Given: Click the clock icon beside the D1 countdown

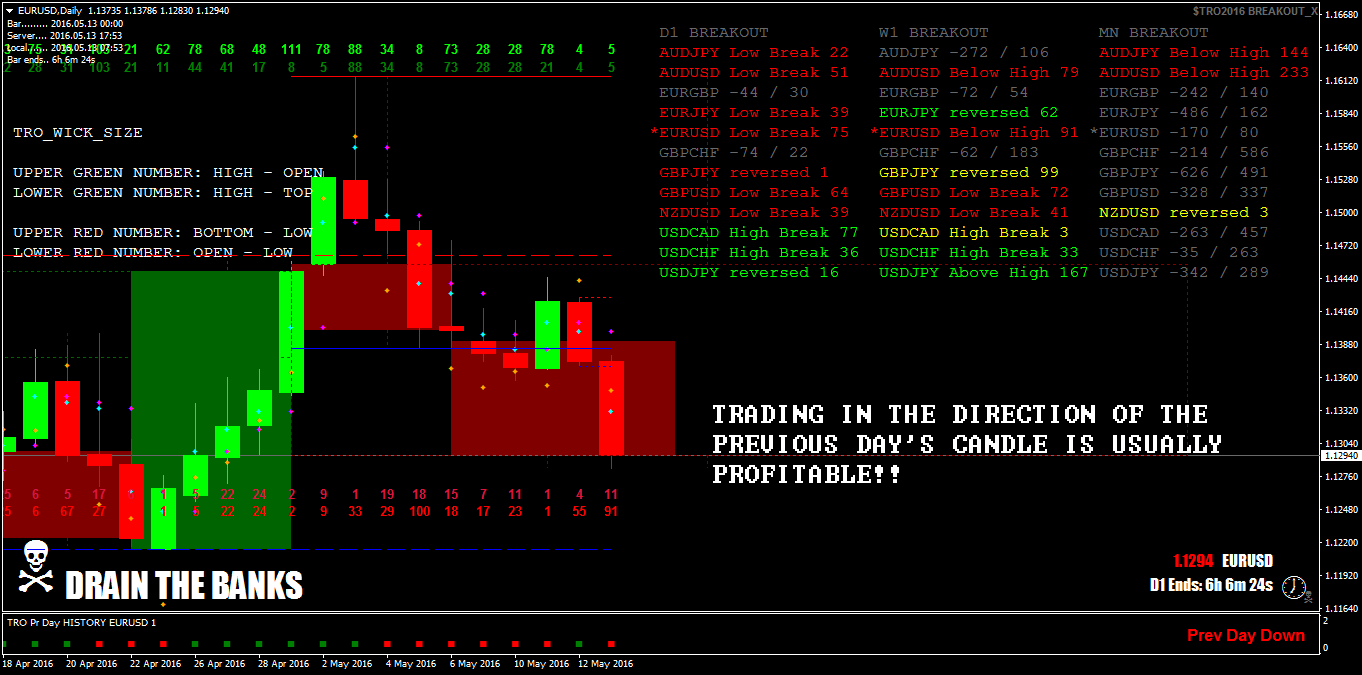Looking at the screenshot, I should tap(1293, 588).
